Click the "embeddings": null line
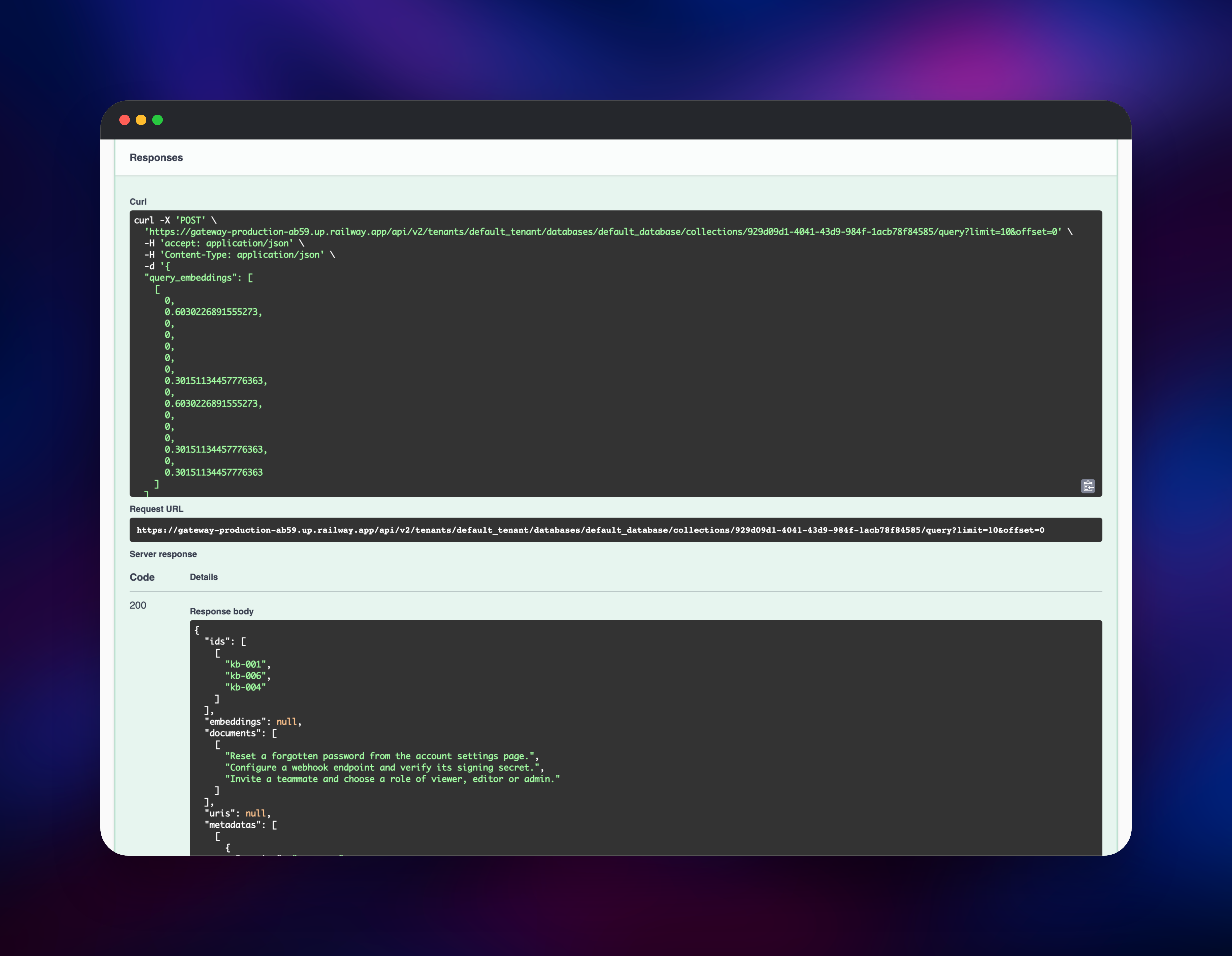Screen dimensions: 1232x956 coord(253,722)
